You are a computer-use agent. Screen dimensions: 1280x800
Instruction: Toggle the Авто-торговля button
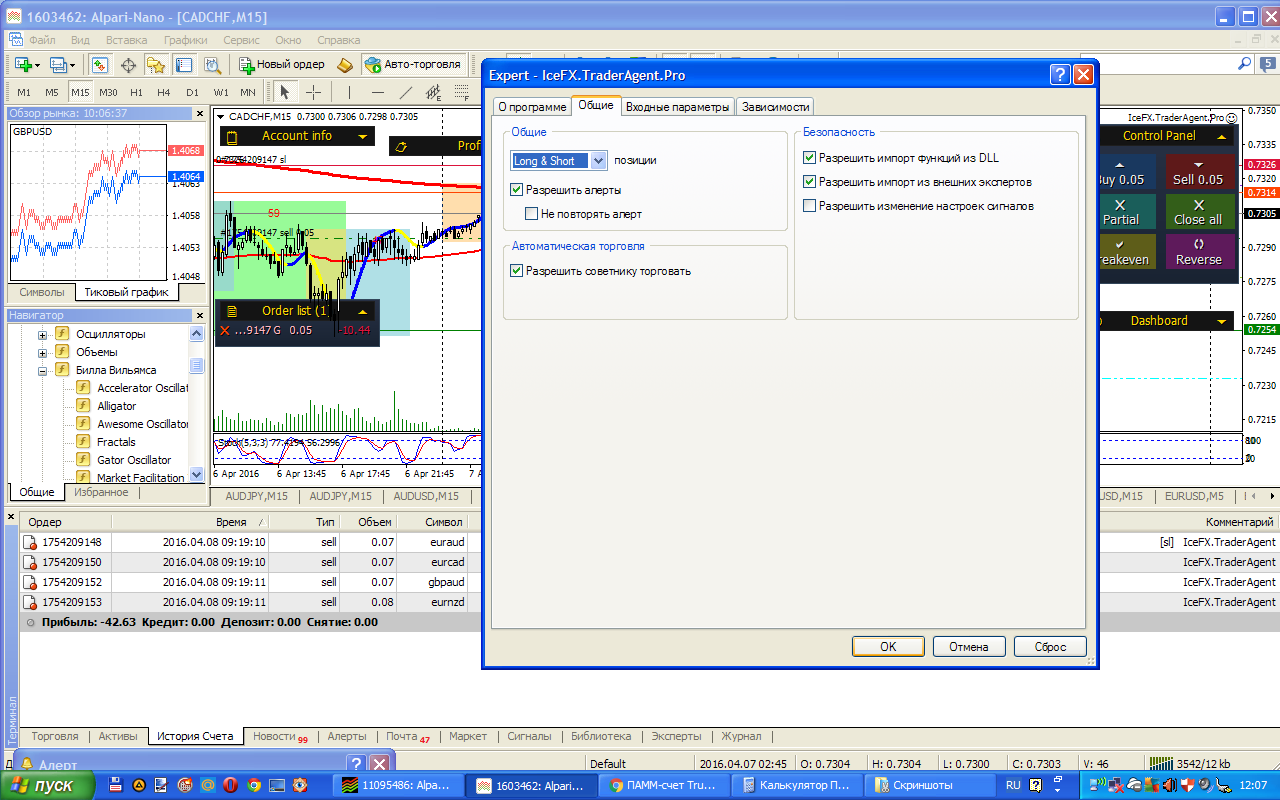click(x=414, y=65)
